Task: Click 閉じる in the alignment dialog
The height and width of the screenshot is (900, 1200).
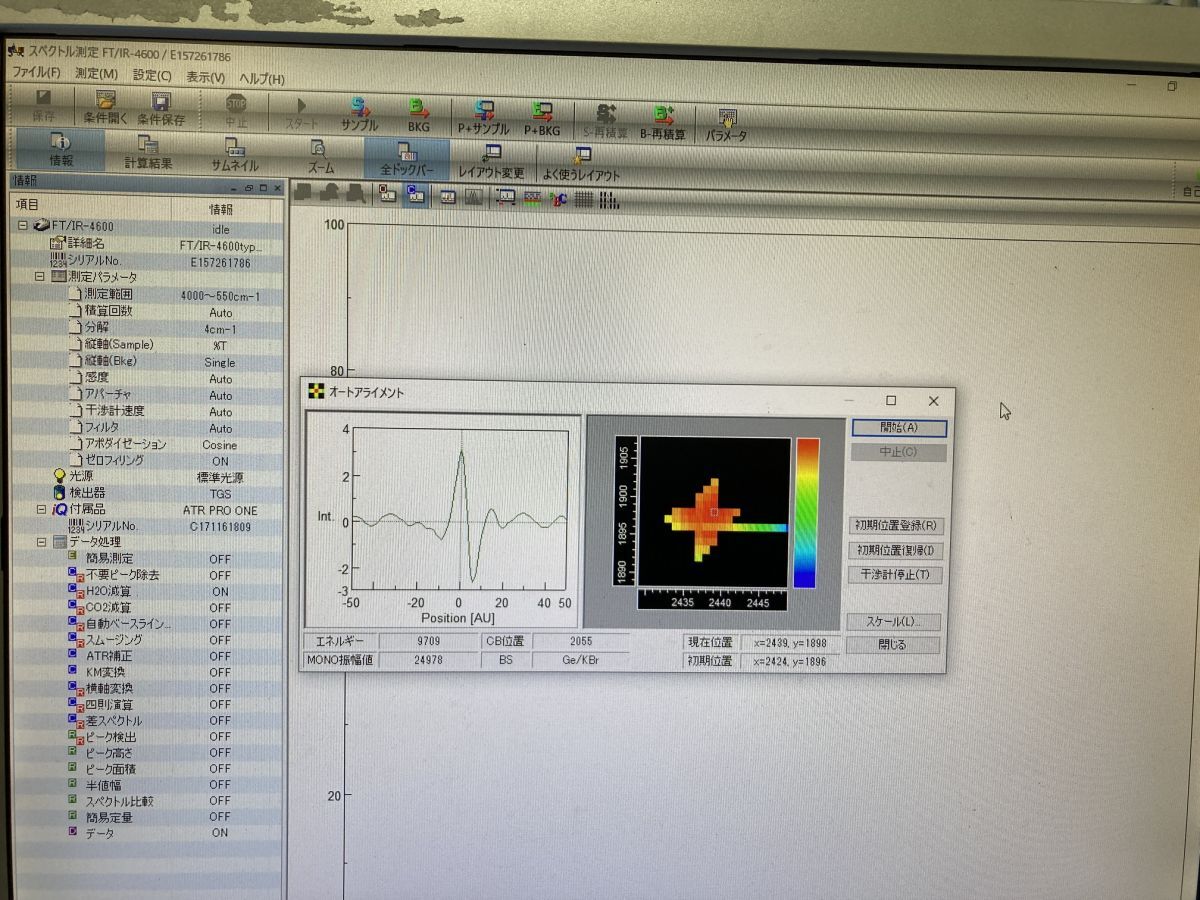Action: click(x=893, y=646)
